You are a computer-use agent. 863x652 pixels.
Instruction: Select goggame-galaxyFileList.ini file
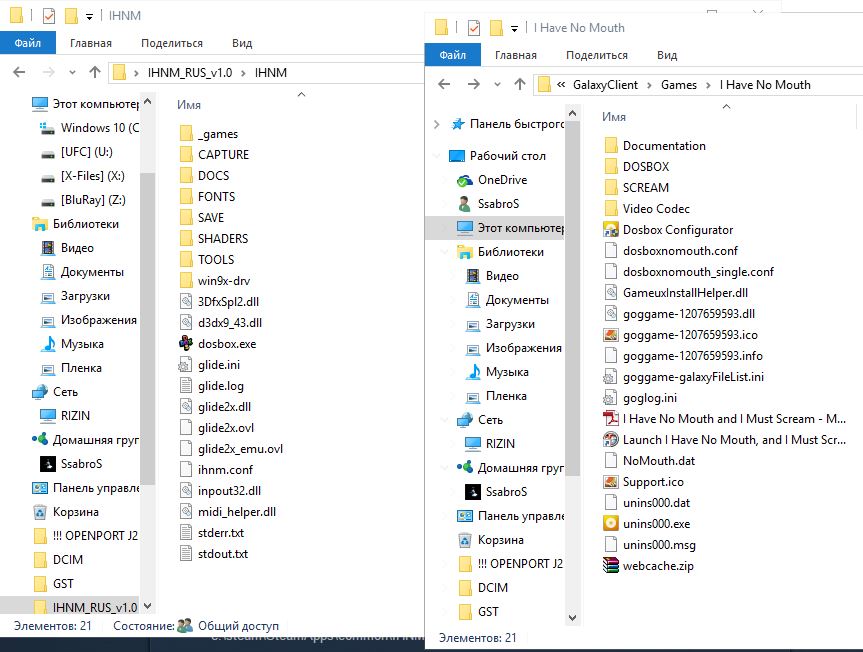684,377
